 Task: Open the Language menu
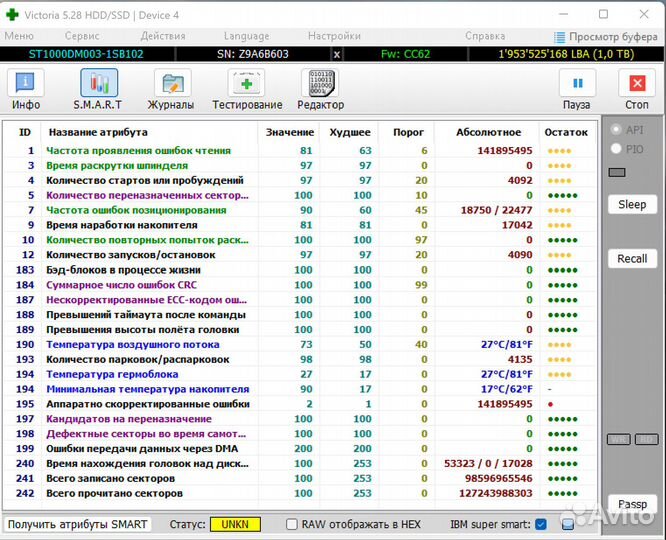(246, 36)
